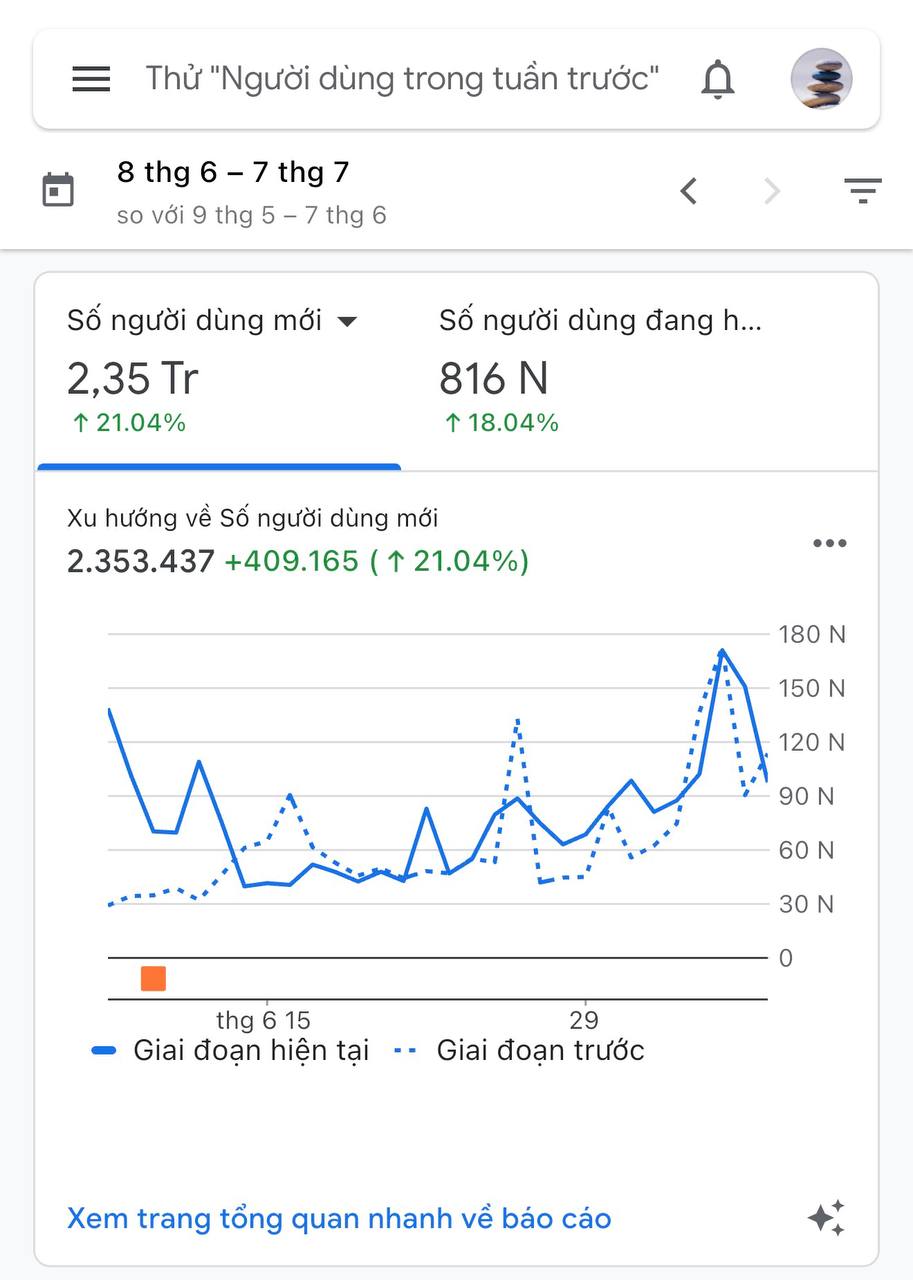The width and height of the screenshot is (913, 1280).
Task: Open the hamburger navigation menu
Action: point(91,79)
